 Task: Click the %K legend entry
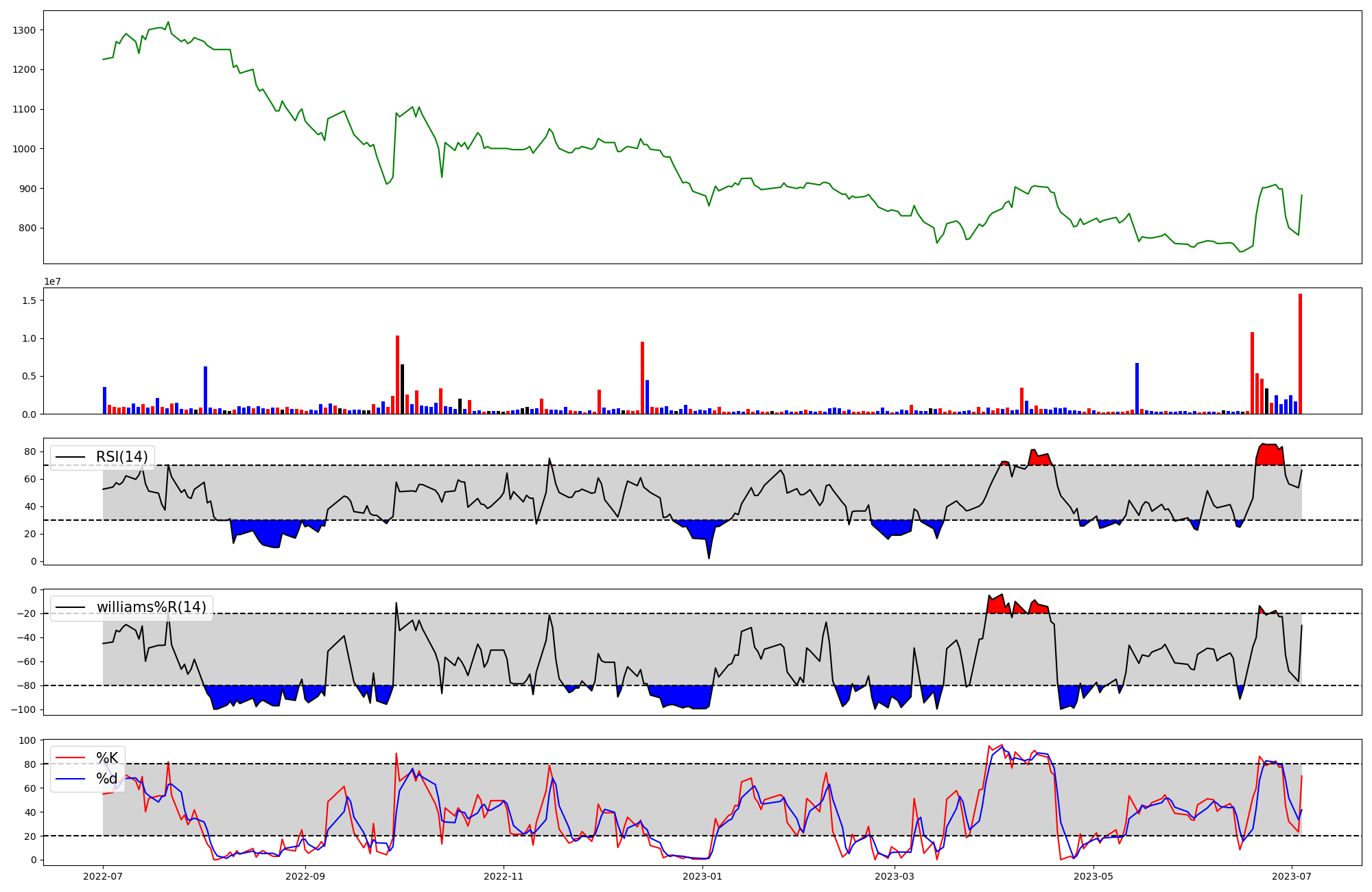click(106, 758)
